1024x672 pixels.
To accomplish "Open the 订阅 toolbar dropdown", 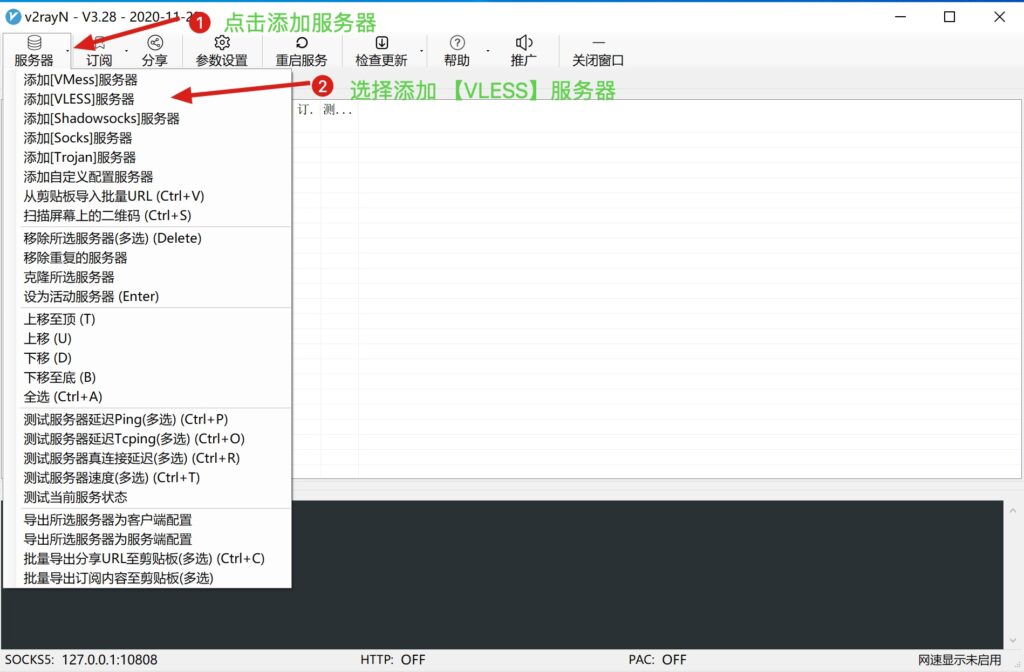I will [99, 51].
